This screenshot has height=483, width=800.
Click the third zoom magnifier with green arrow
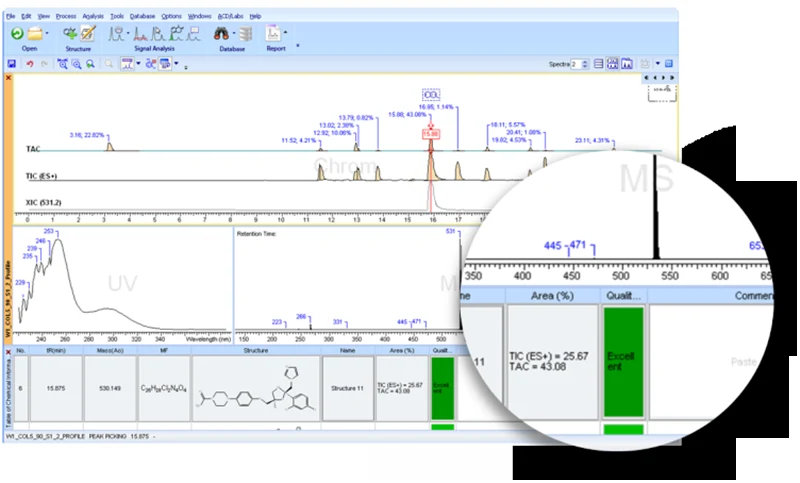tap(90, 64)
